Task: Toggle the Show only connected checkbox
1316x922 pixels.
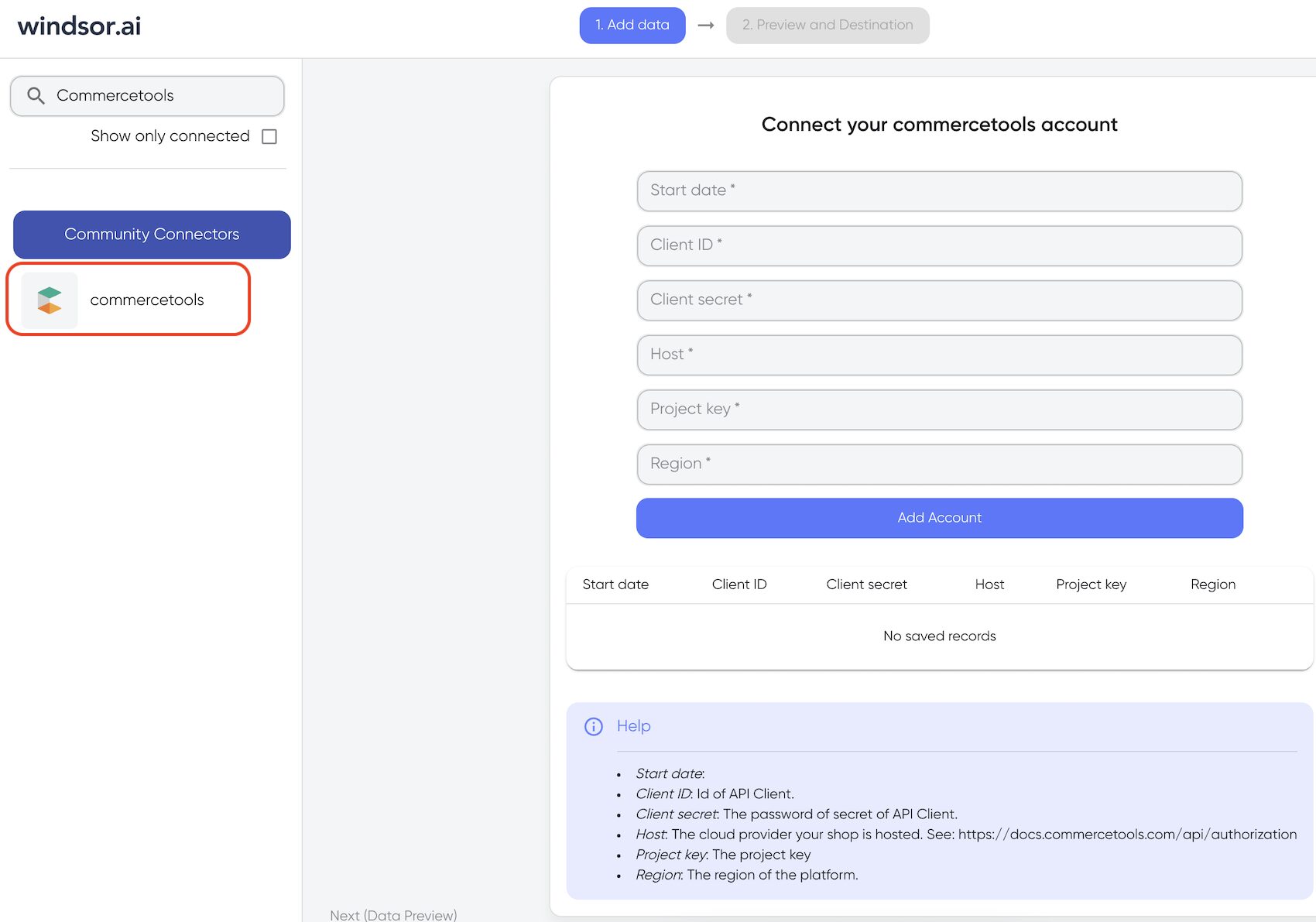Action: click(269, 136)
